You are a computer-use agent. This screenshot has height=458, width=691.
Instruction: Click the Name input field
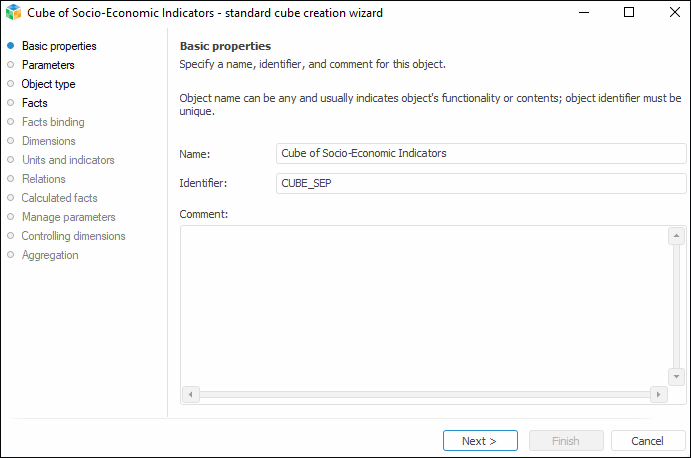480,154
